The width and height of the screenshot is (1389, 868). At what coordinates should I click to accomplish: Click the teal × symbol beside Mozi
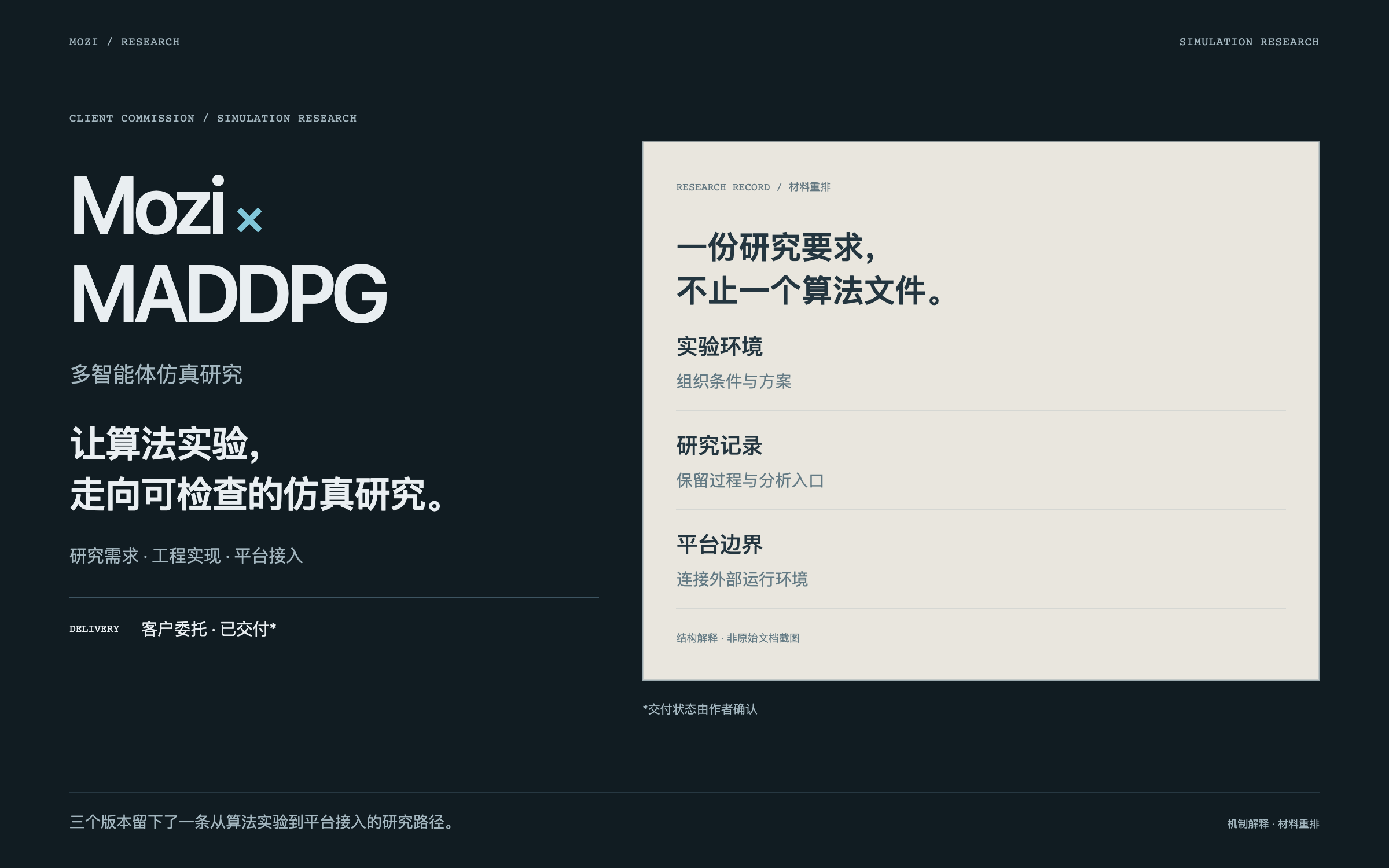point(249,220)
